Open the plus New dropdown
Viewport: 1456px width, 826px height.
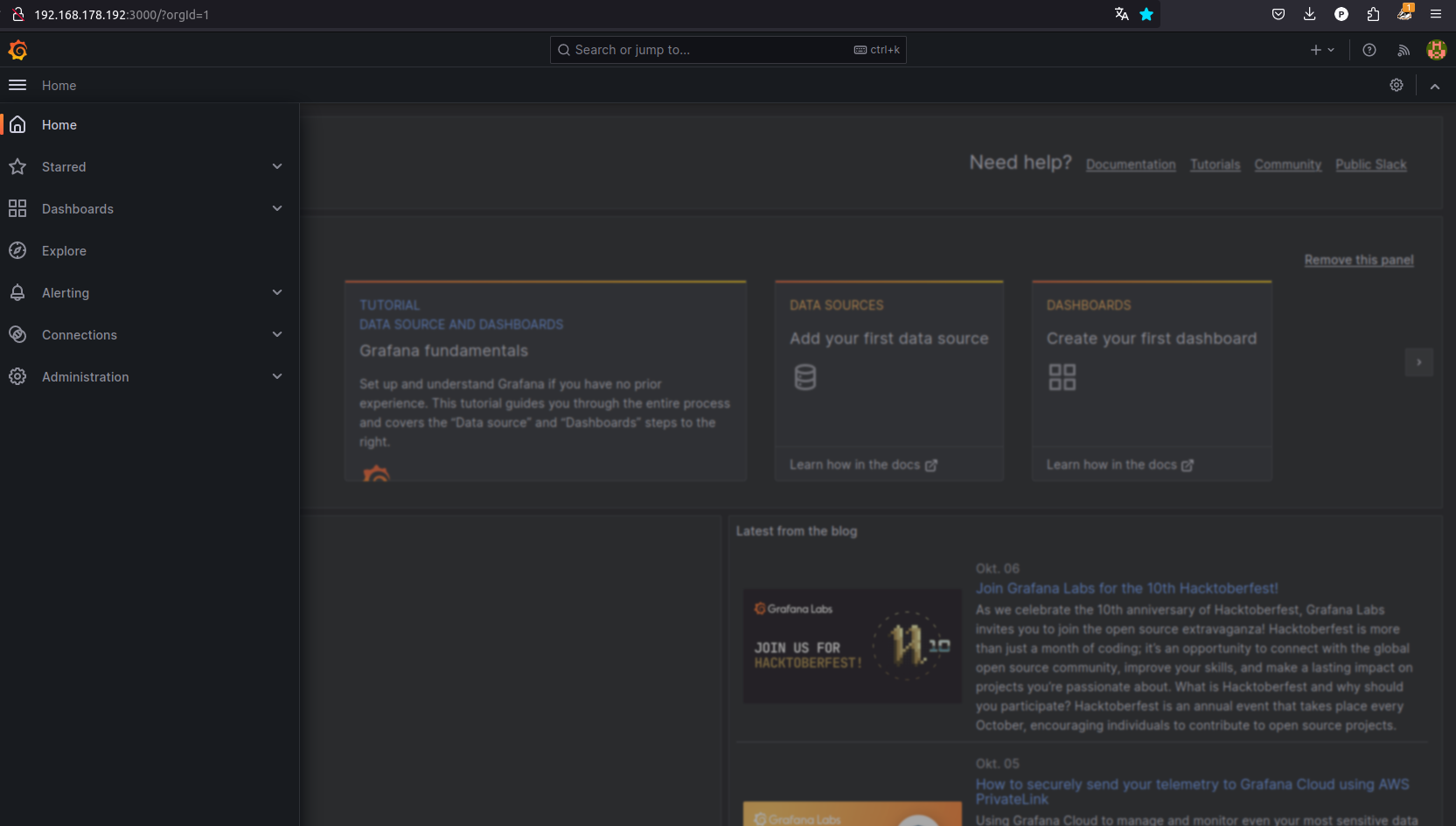point(1321,51)
